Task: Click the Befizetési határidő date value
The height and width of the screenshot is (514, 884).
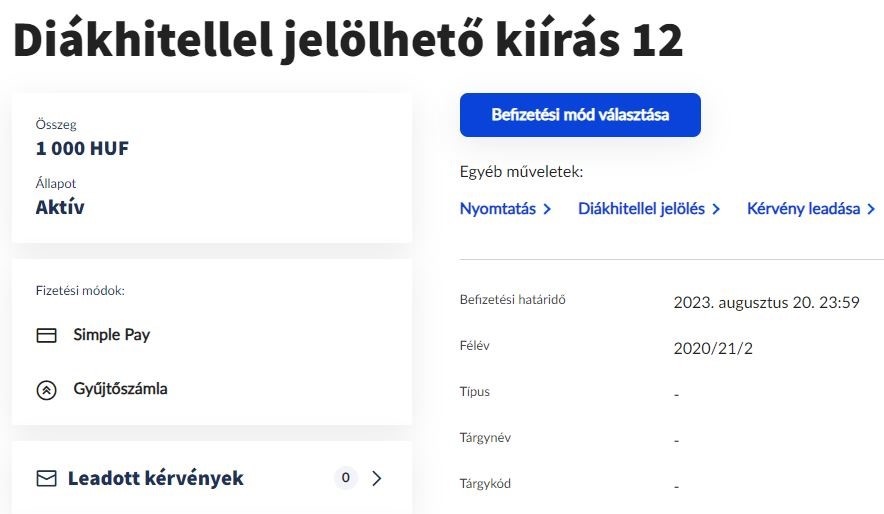Action: [767, 303]
